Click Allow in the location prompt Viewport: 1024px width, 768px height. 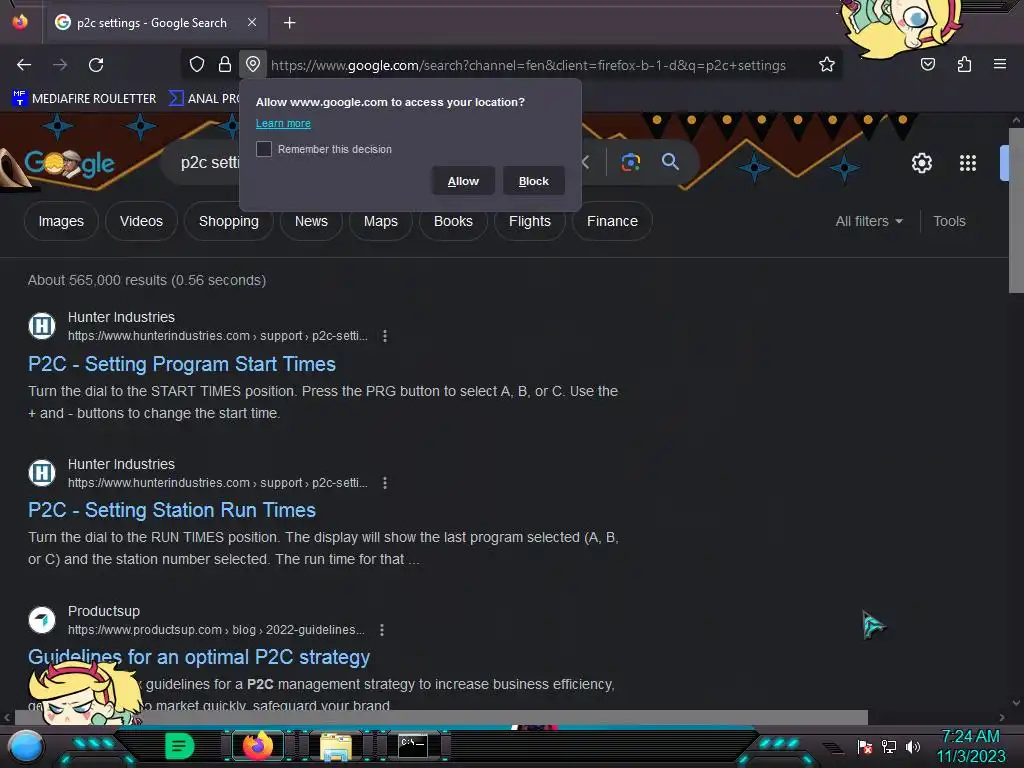[x=463, y=181]
